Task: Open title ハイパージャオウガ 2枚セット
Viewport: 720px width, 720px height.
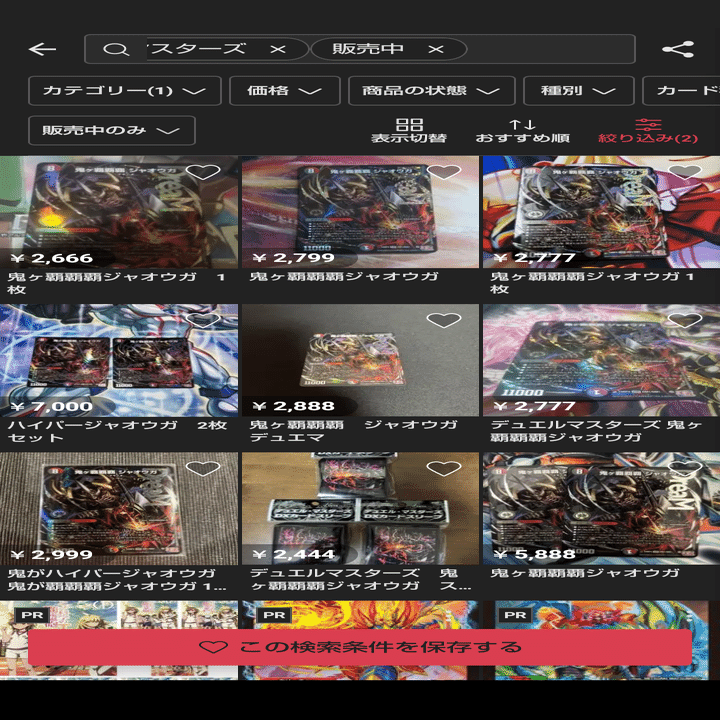Action: click(x=118, y=431)
